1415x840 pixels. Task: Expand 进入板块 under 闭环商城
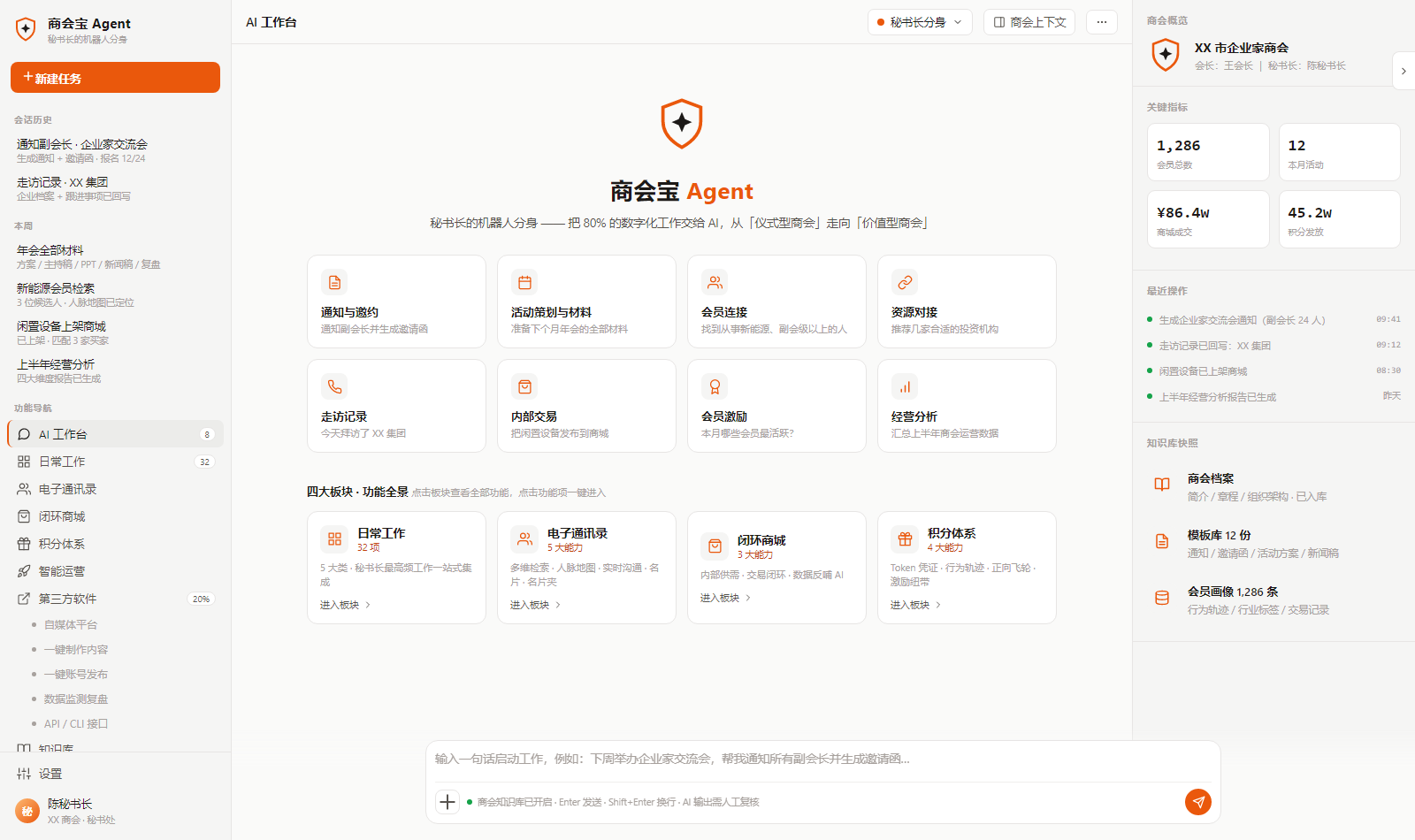726,599
